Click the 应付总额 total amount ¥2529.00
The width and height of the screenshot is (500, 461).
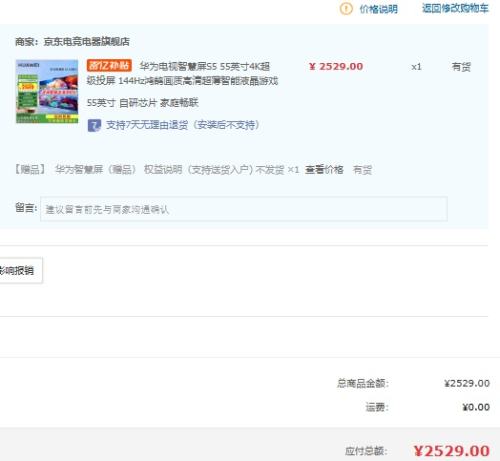[451, 451]
